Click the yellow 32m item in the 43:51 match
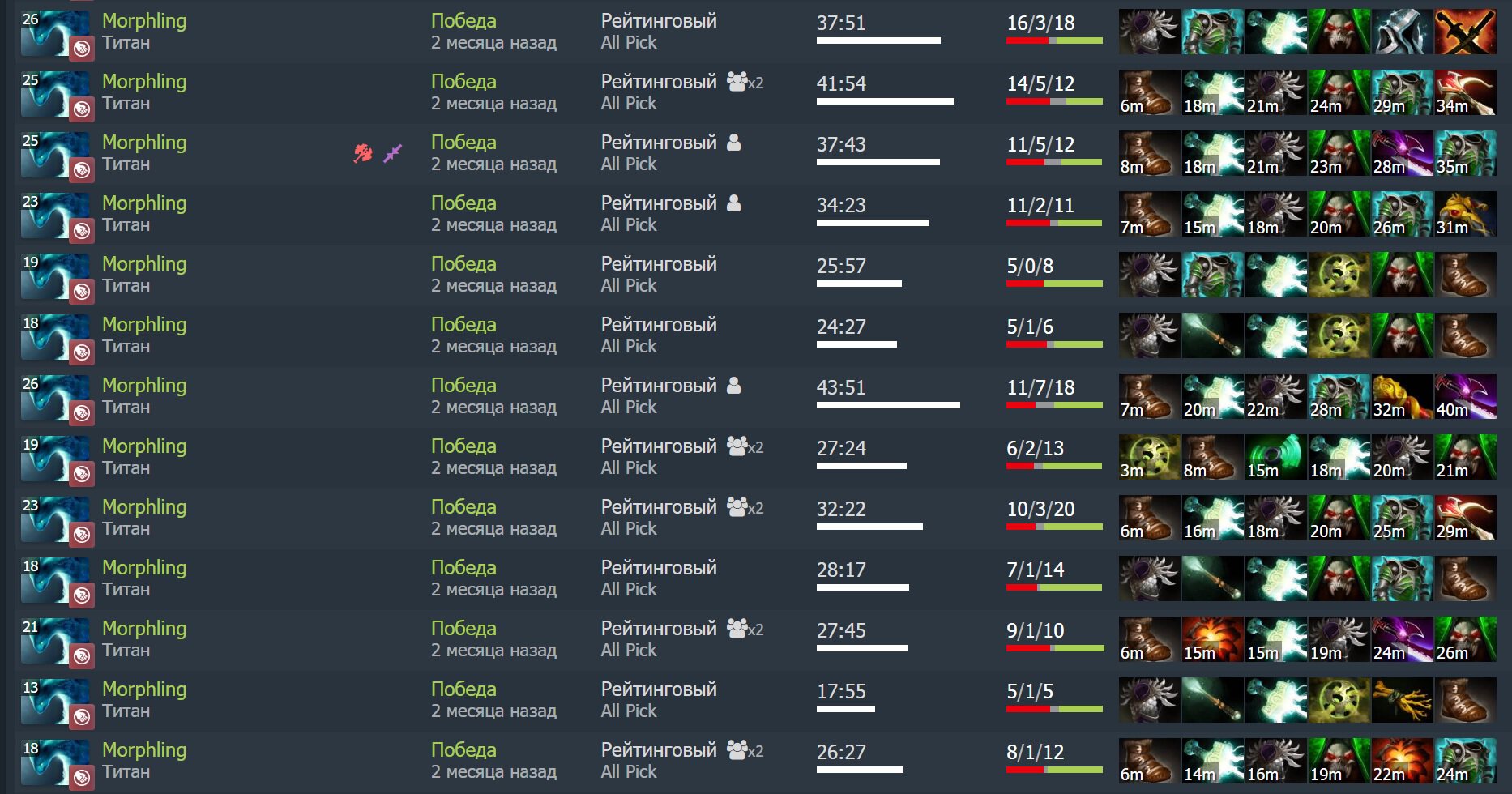 (x=1403, y=396)
